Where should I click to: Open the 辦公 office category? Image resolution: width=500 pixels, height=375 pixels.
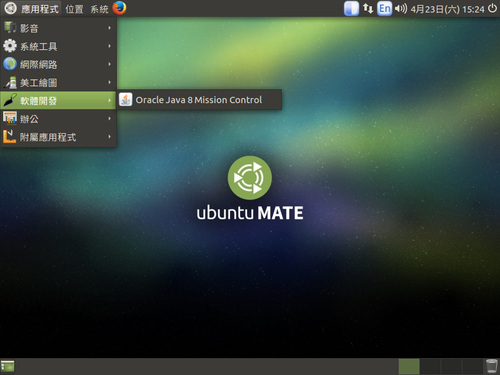coord(58,119)
